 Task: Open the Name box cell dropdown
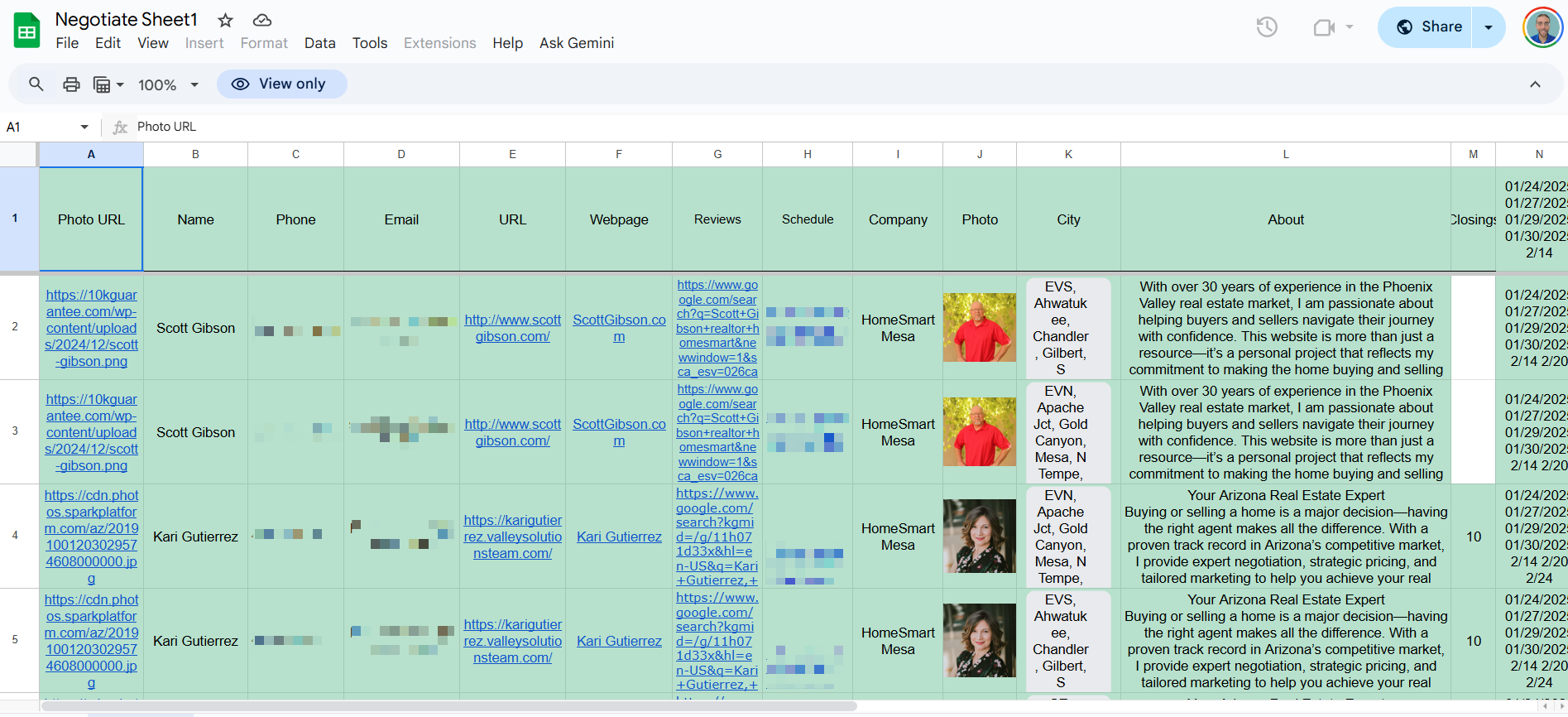pos(84,127)
